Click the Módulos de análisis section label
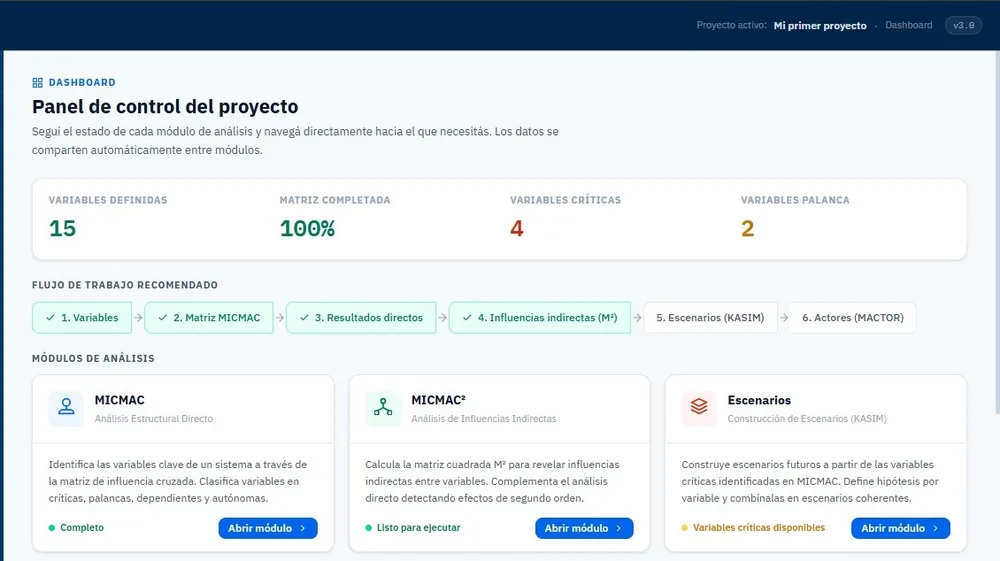 [93, 358]
